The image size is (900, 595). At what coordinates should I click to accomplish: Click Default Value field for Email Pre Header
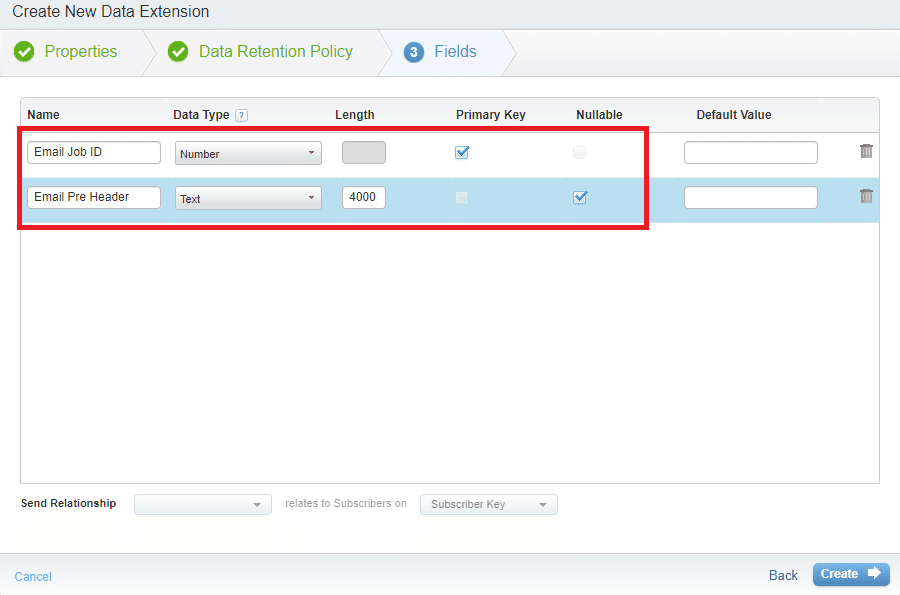coord(751,197)
